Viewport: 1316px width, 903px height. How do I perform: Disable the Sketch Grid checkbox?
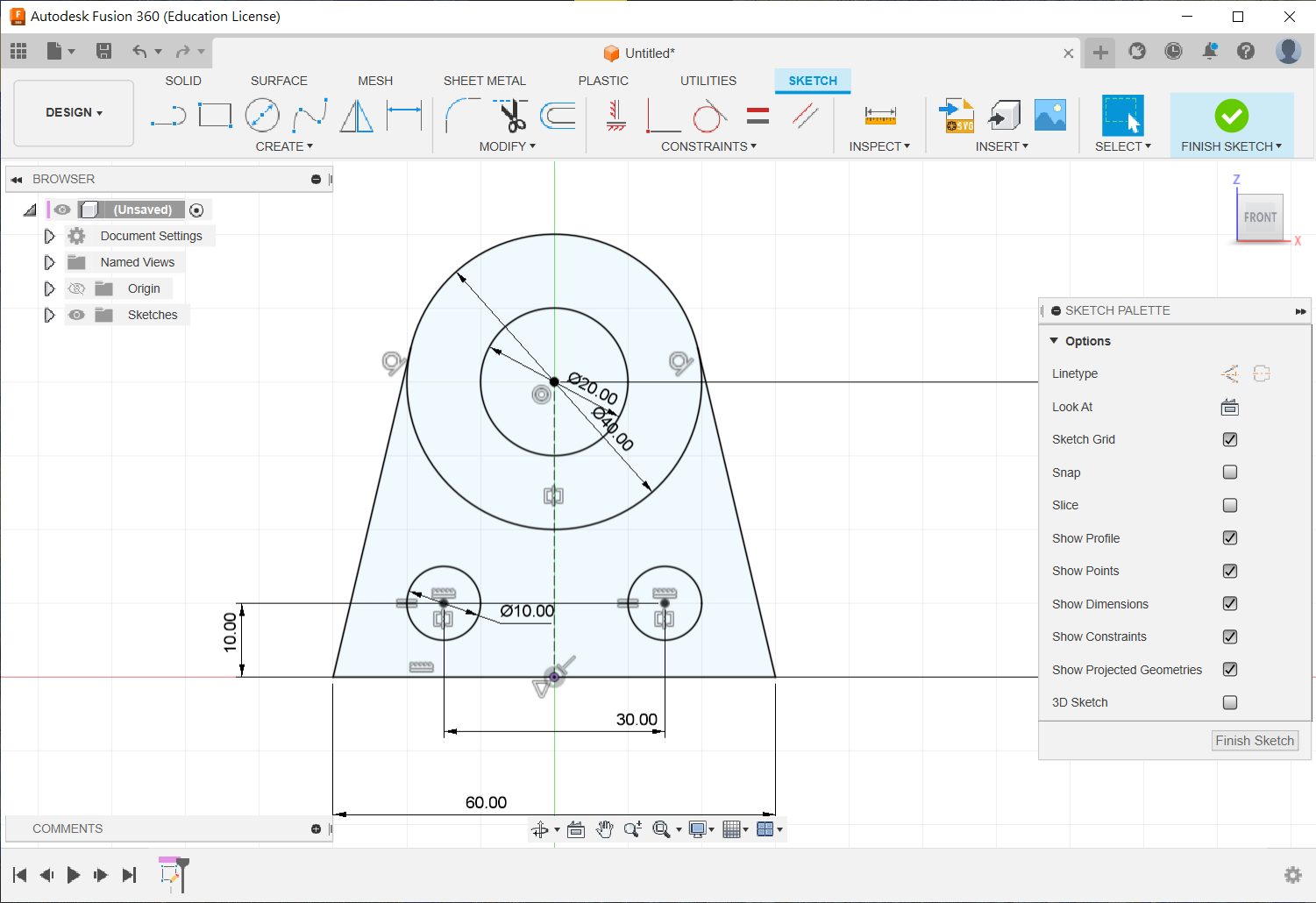point(1229,439)
